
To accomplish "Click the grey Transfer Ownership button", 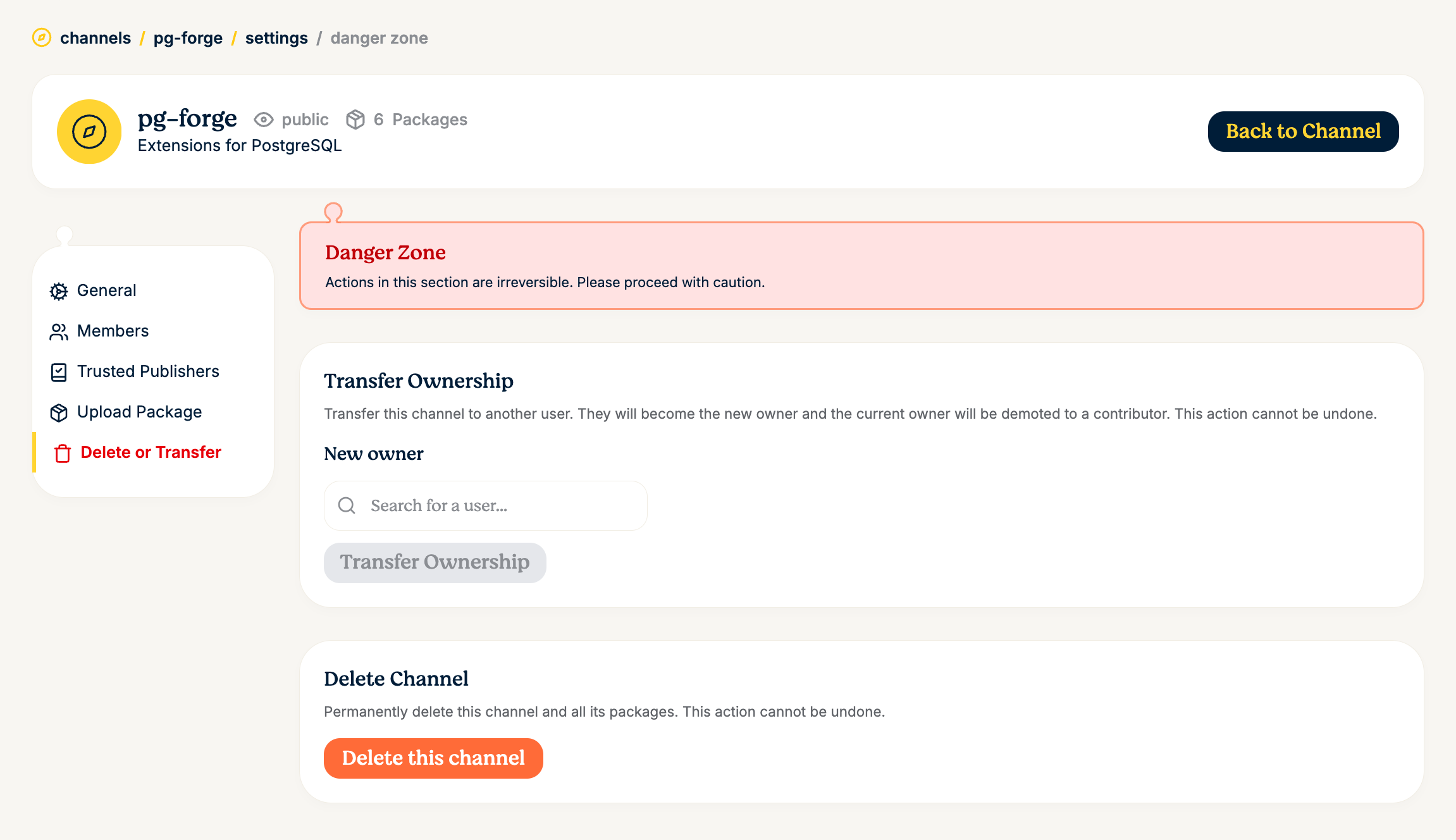I will [435, 562].
